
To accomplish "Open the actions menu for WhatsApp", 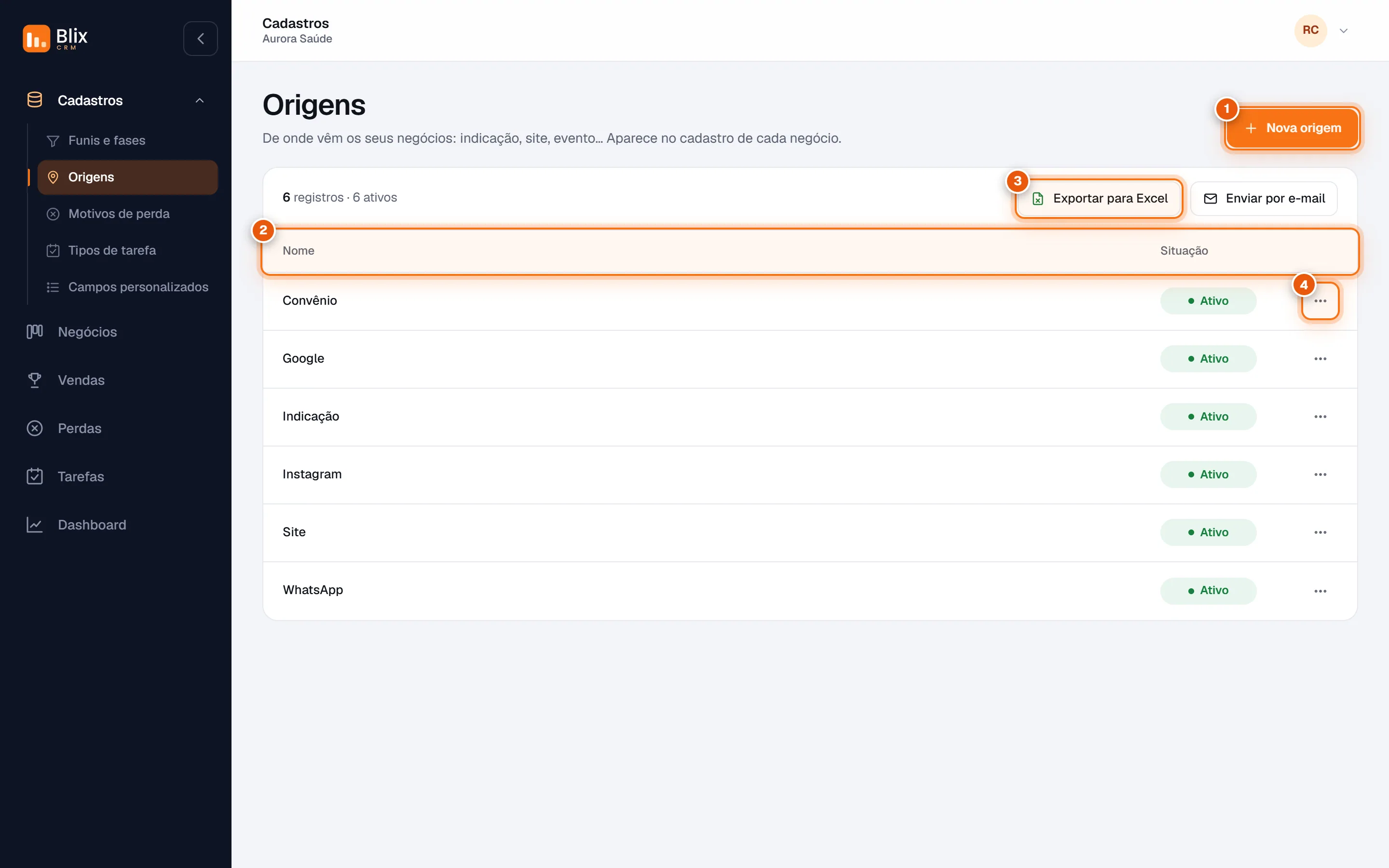I will [x=1320, y=591].
